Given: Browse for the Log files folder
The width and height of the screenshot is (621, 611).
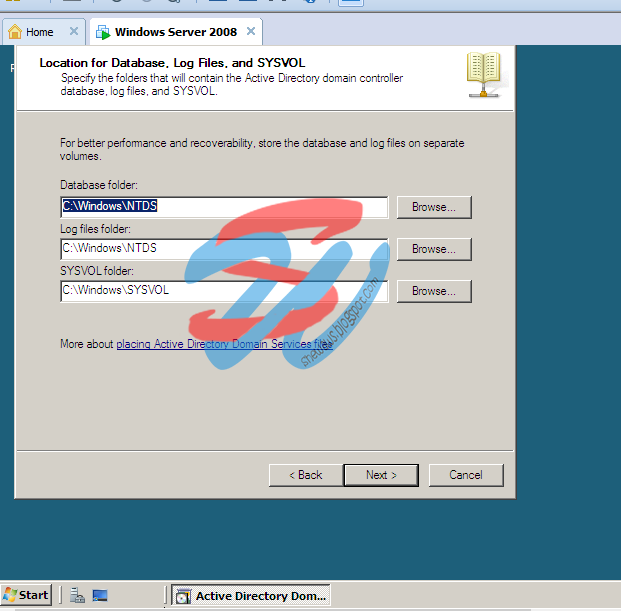Looking at the screenshot, I should pos(434,249).
